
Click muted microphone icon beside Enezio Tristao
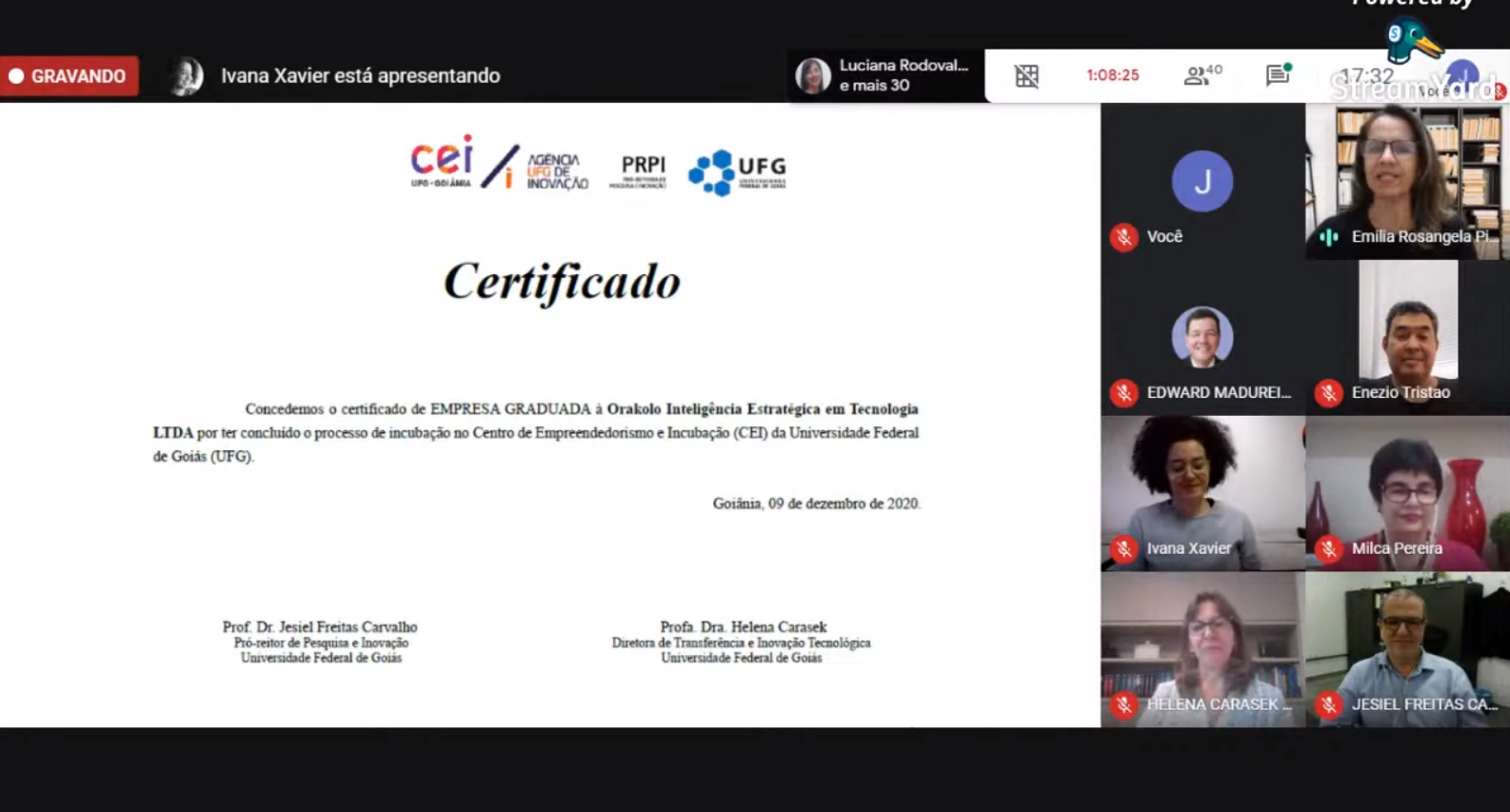(x=1329, y=392)
